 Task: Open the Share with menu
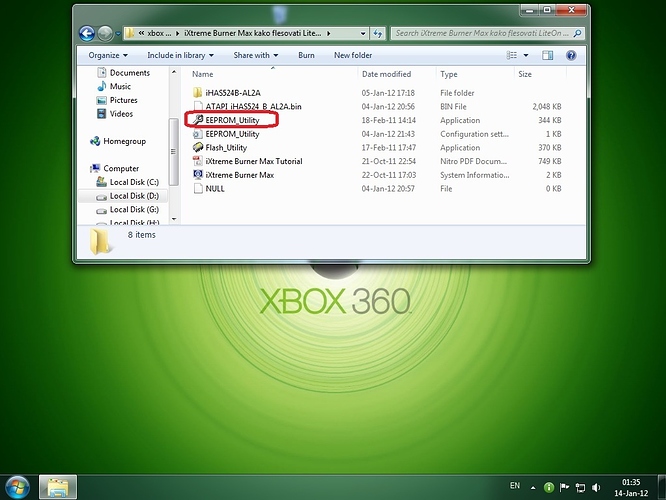(256, 55)
